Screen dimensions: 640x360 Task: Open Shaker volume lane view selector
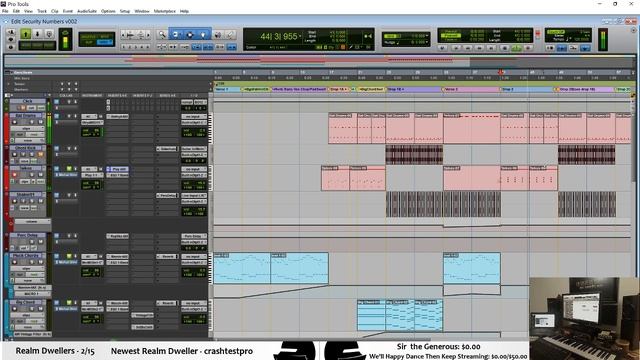(32, 221)
